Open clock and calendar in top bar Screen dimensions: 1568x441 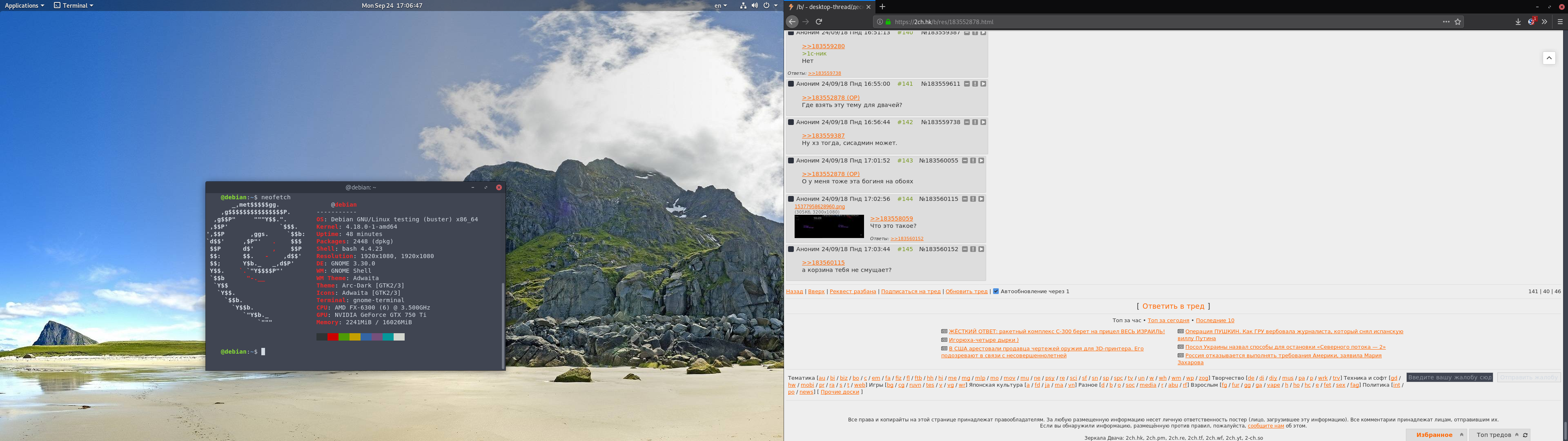coord(392,5)
